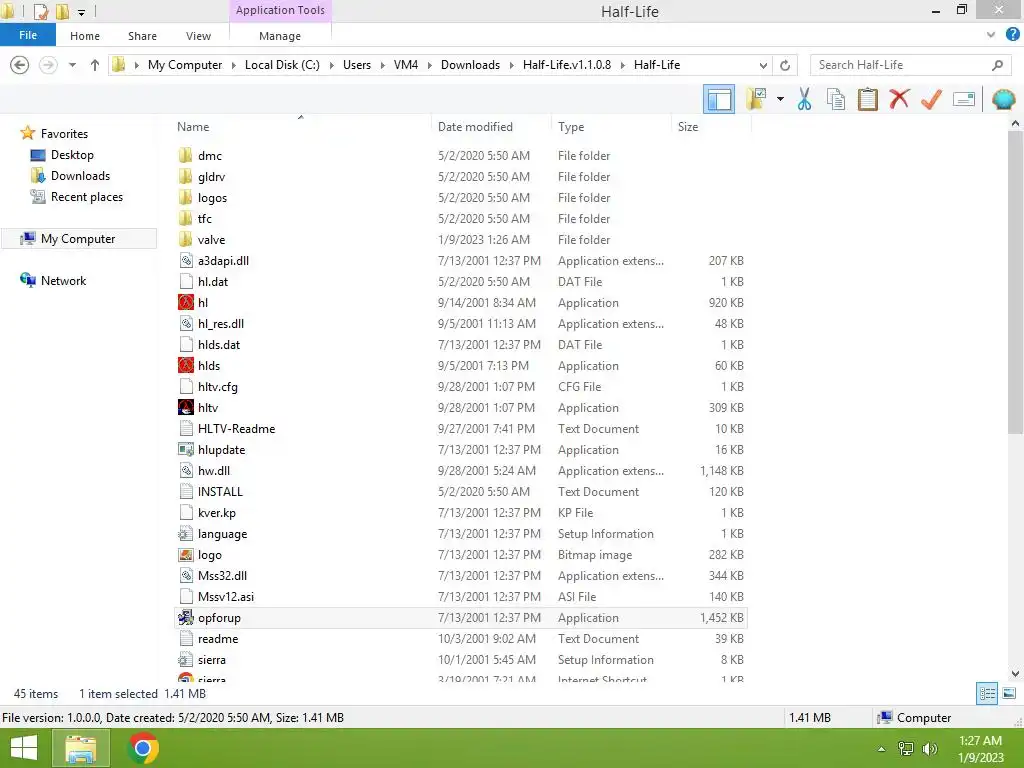The width and height of the screenshot is (1024, 768).
Task: Select the dmc folder icon
Action: [185, 155]
